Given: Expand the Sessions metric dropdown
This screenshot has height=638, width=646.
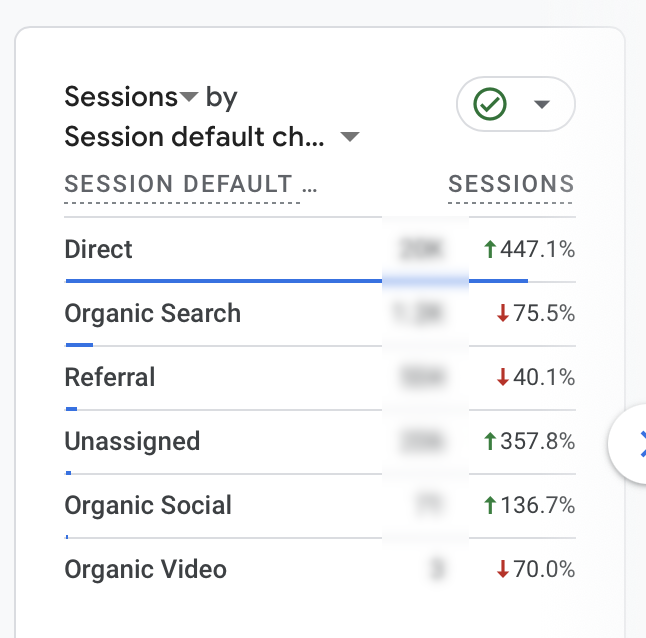Looking at the screenshot, I should click(189, 98).
